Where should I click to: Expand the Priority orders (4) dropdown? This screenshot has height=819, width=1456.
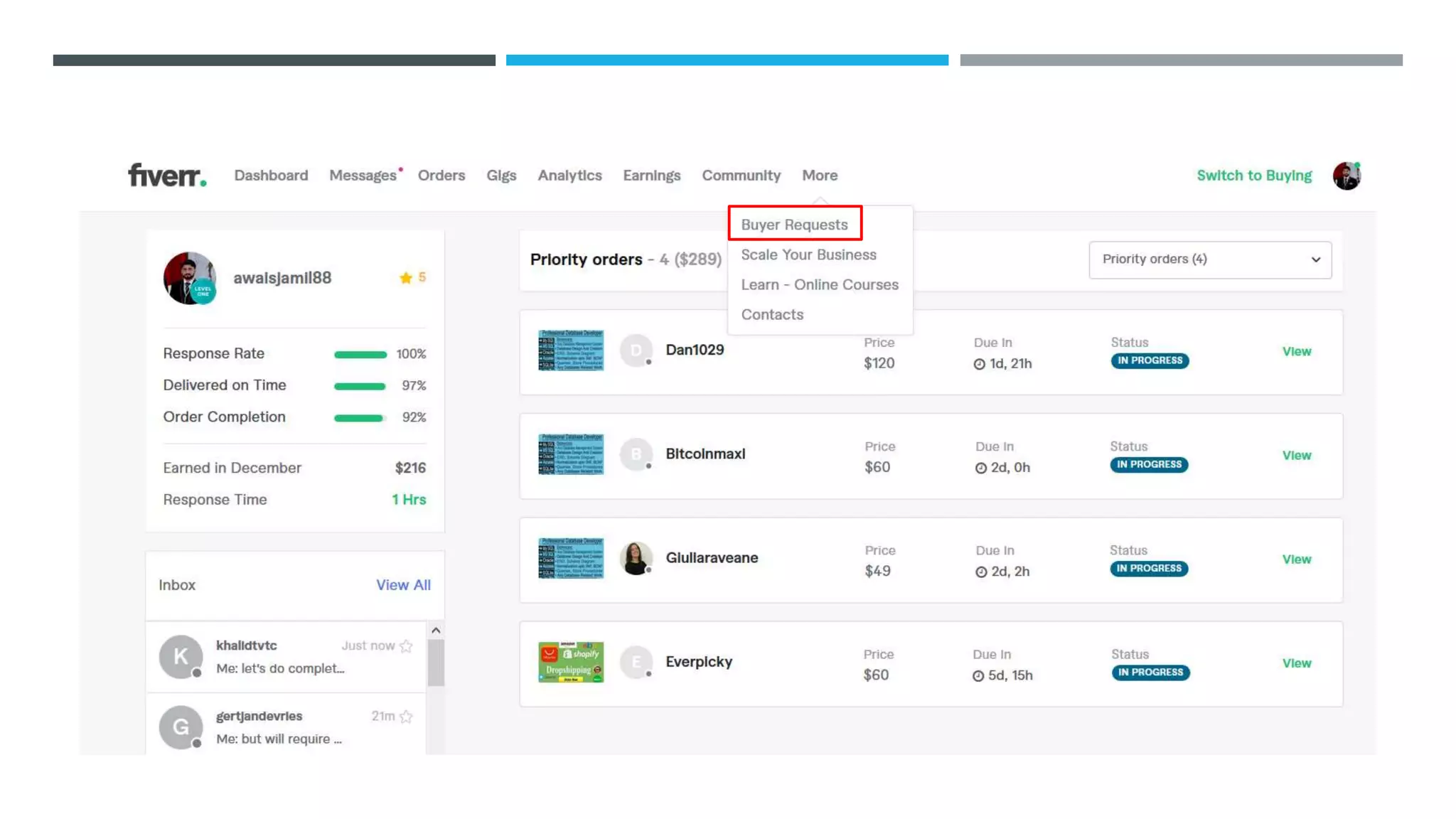[x=1210, y=259]
